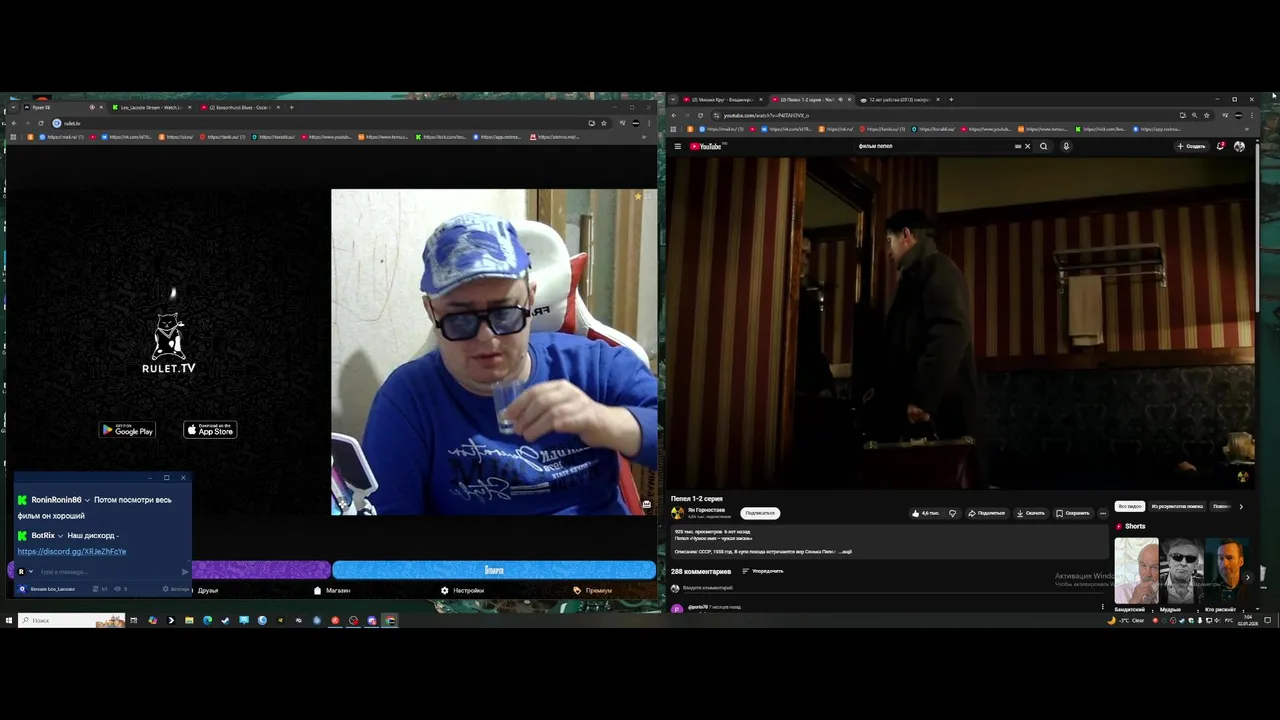Screen dimensions: 1280x720
Task: Click the Создать create button
Action: click(1191, 146)
